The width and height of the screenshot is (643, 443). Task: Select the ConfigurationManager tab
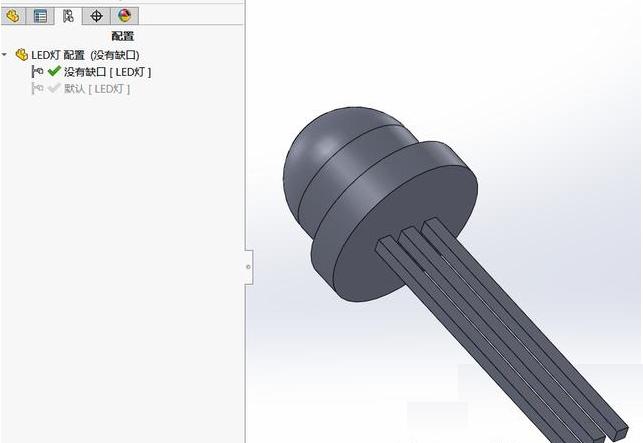[68, 16]
